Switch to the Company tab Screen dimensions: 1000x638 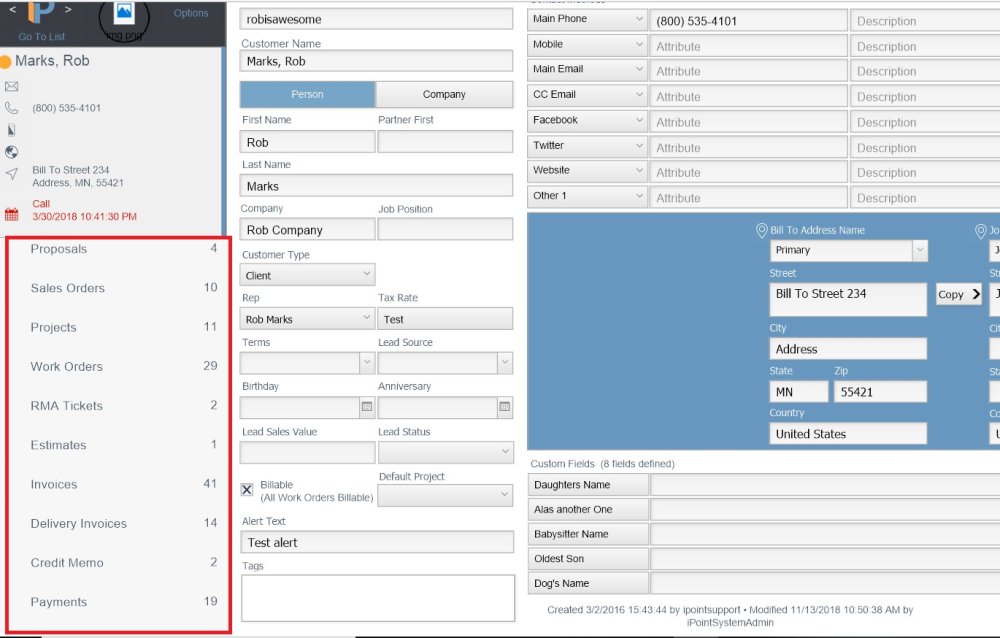(x=445, y=94)
